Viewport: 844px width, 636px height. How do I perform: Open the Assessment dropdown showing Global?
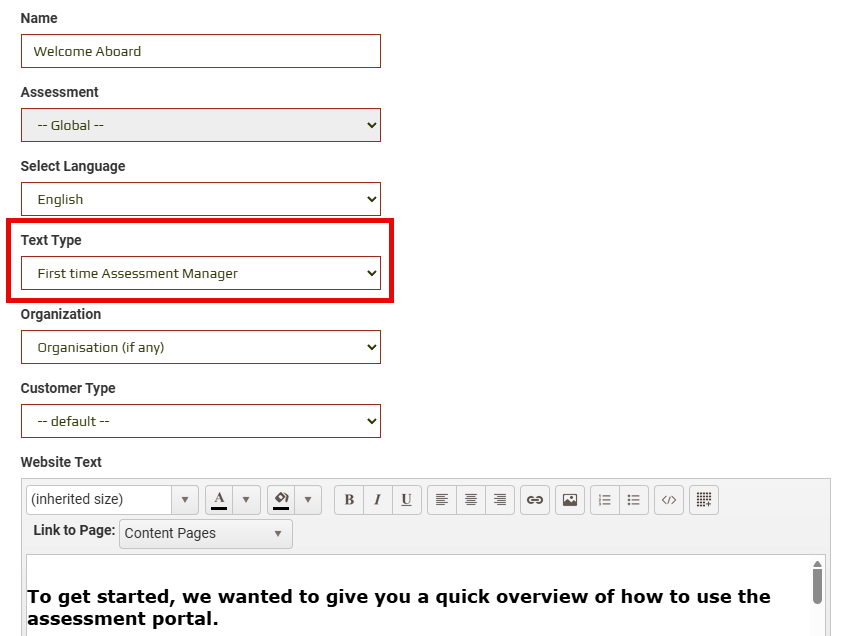(201, 125)
